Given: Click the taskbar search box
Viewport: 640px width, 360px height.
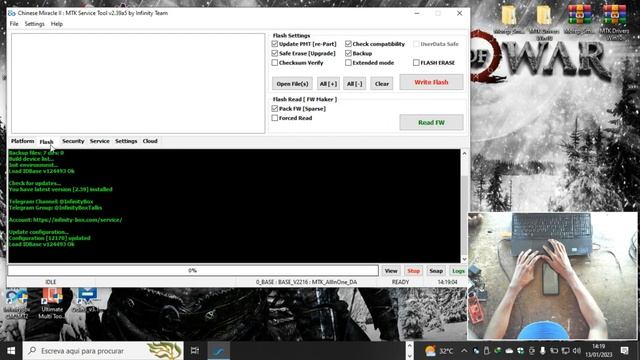Looking at the screenshot, I should point(103,351).
